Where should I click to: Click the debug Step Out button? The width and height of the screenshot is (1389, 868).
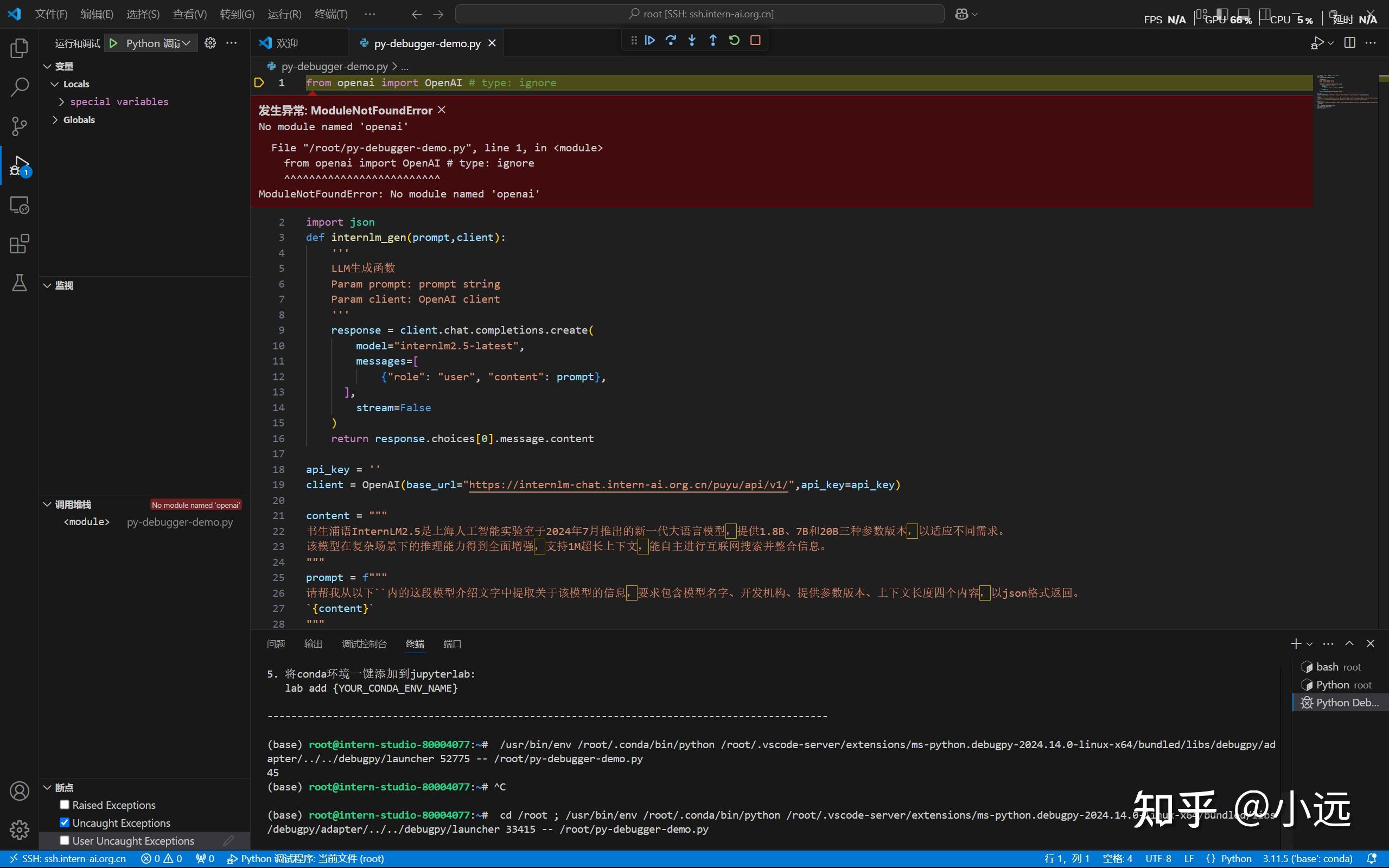pyautogui.click(x=713, y=41)
